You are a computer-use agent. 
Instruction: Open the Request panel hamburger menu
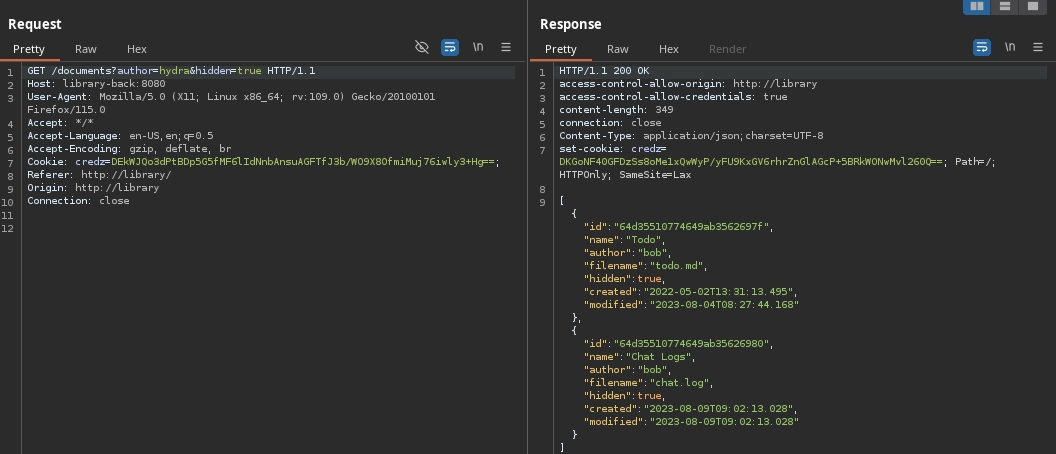coord(506,47)
